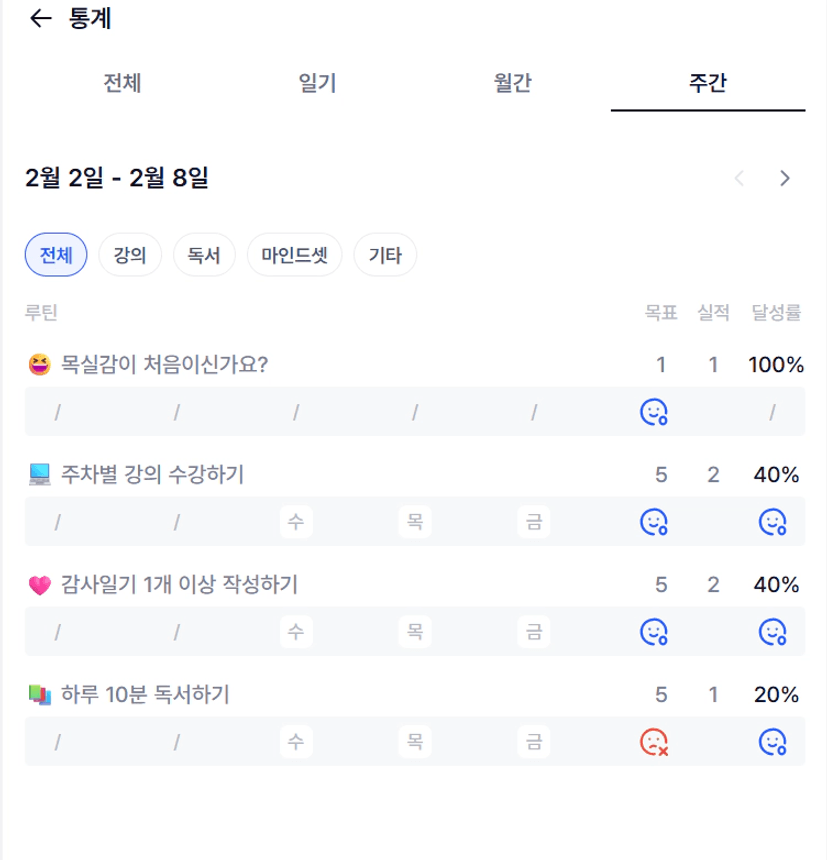This screenshot has width=827, height=860.
Task: Click last blue smiley in 주차별 강의 수강하기 row
Action: 772,522
